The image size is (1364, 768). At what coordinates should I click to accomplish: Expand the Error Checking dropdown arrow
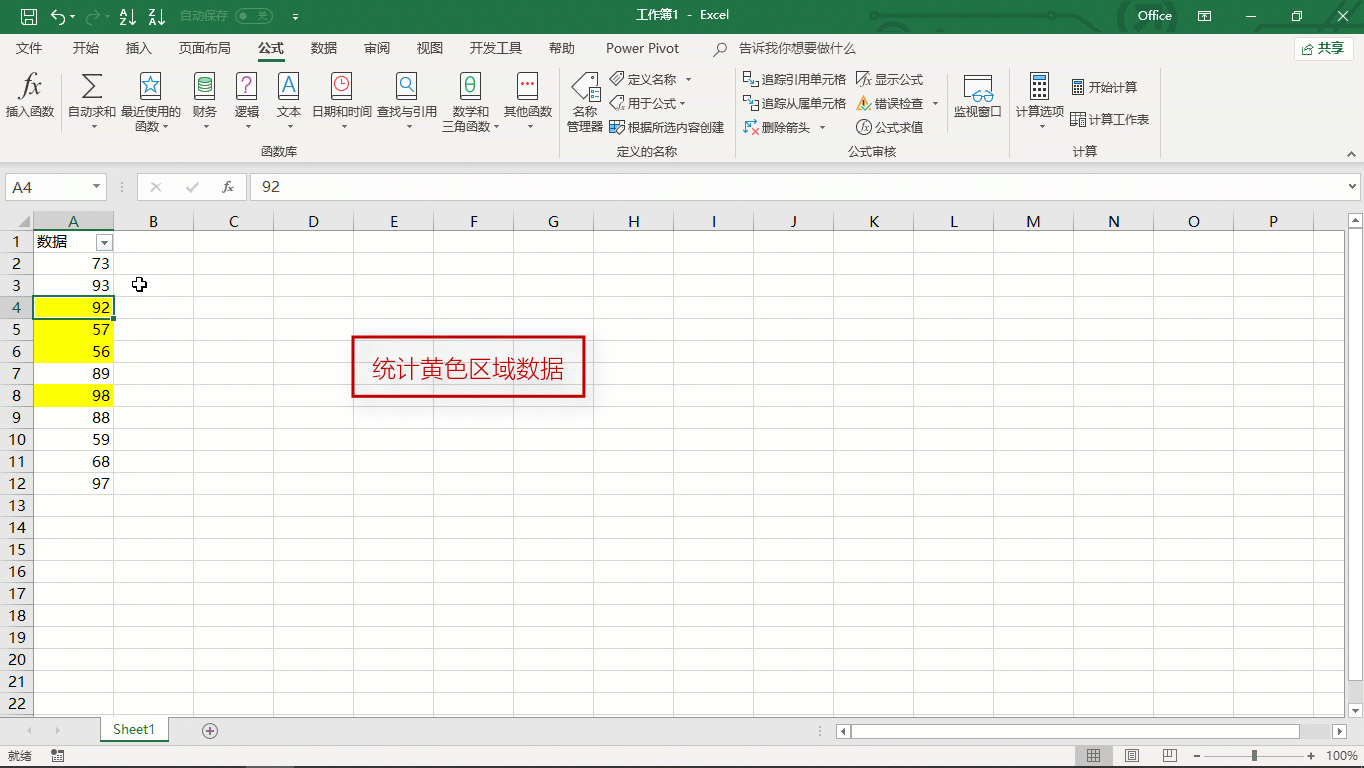pyautogui.click(x=935, y=103)
